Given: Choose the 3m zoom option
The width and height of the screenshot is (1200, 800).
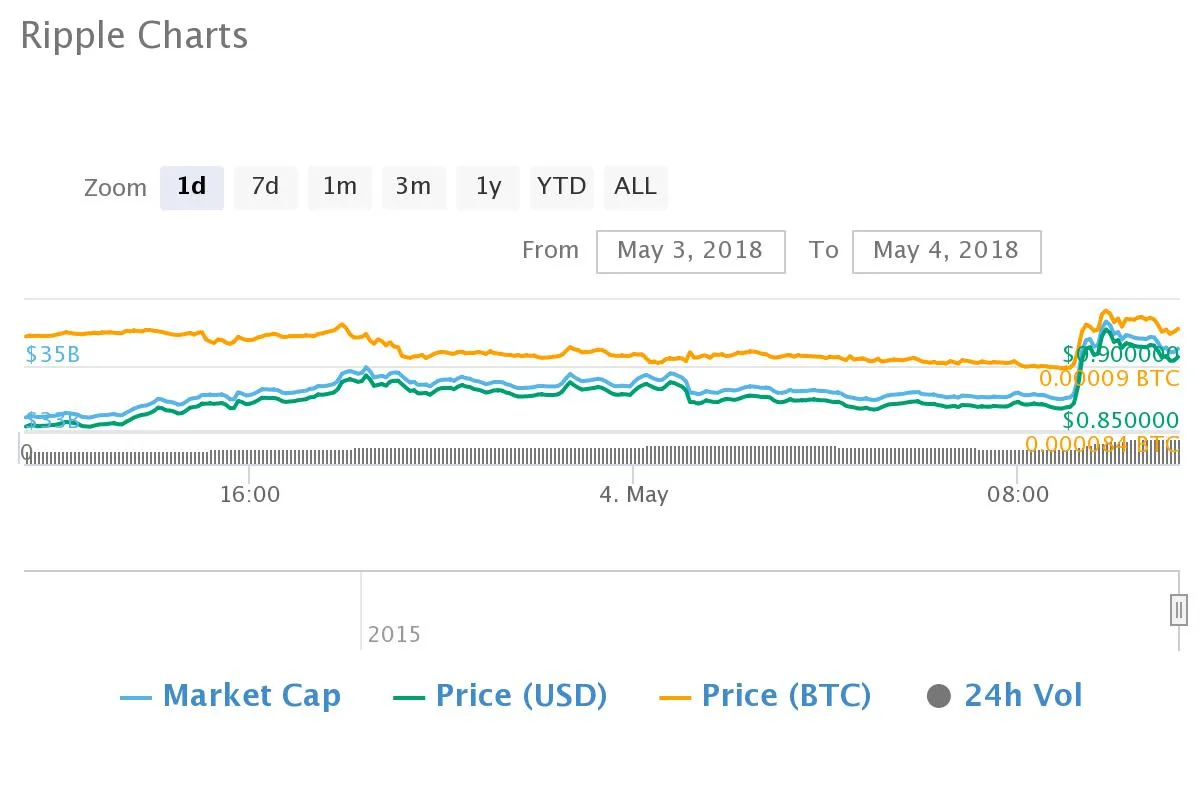Looking at the screenshot, I should [413, 187].
